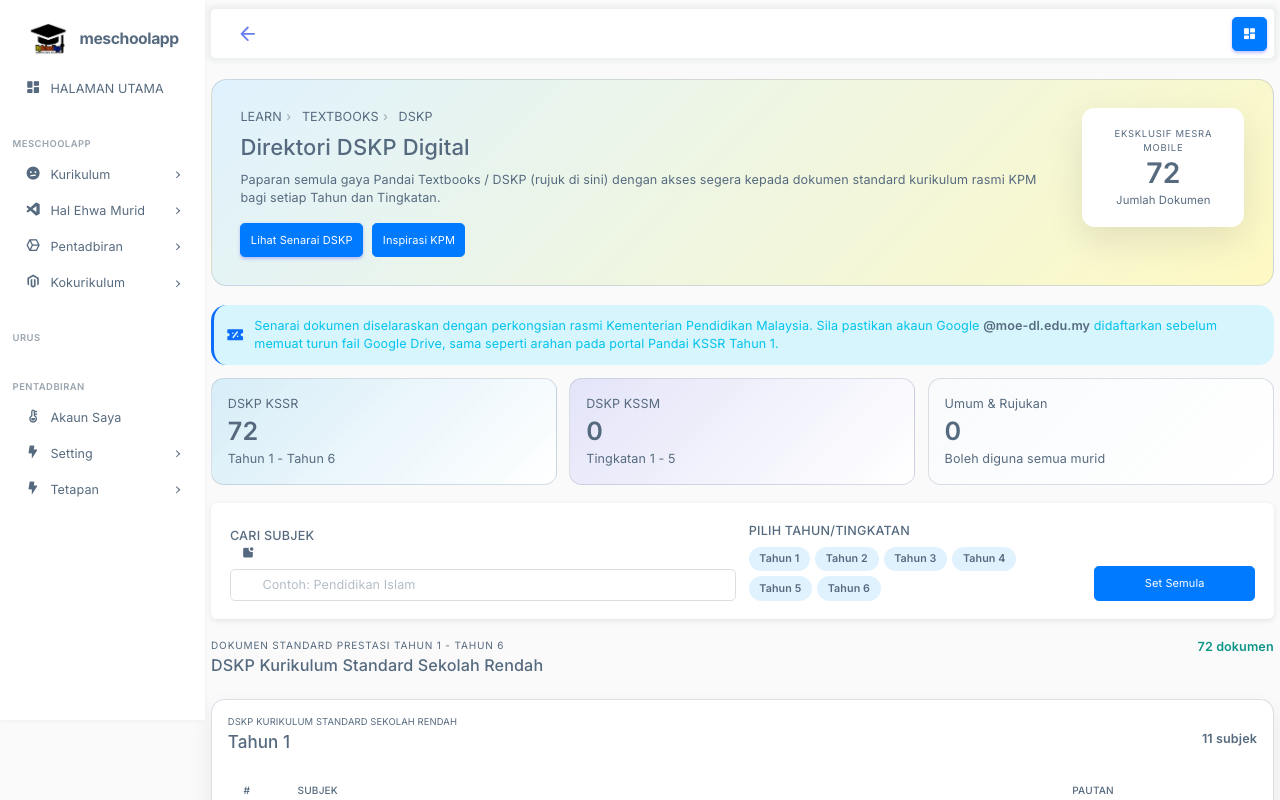Viewport: 1280px width, 800px height.
Task: Click the Halaman Utama dashboard icon
Action: (33, 88)
